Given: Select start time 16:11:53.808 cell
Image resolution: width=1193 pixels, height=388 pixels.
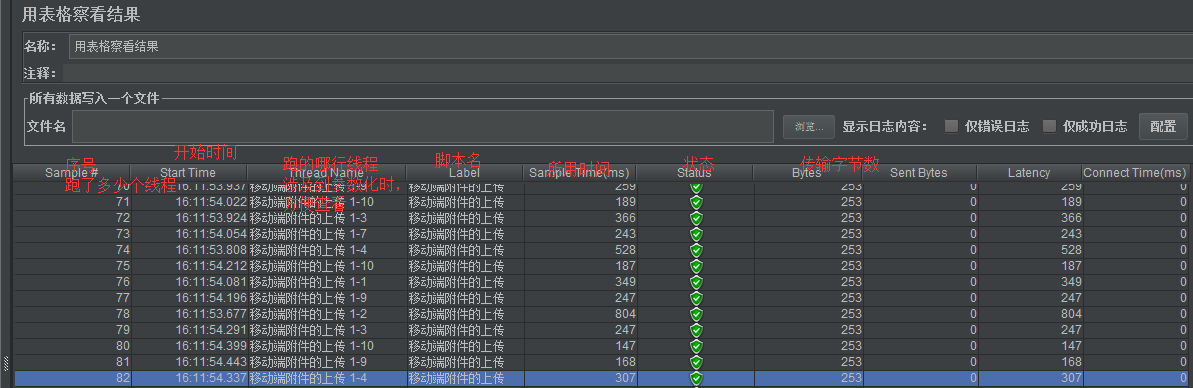Looking at the screenshot, I should pyautogui.click(x=189, y=250).
